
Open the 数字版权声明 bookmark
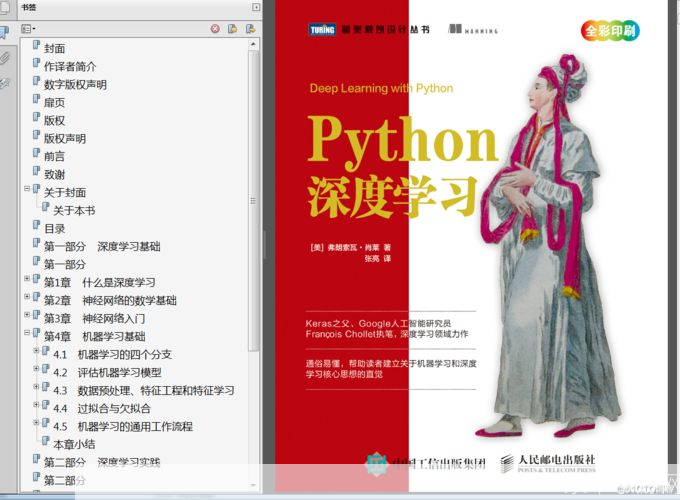pyautogui.click(x=75, y=85)
